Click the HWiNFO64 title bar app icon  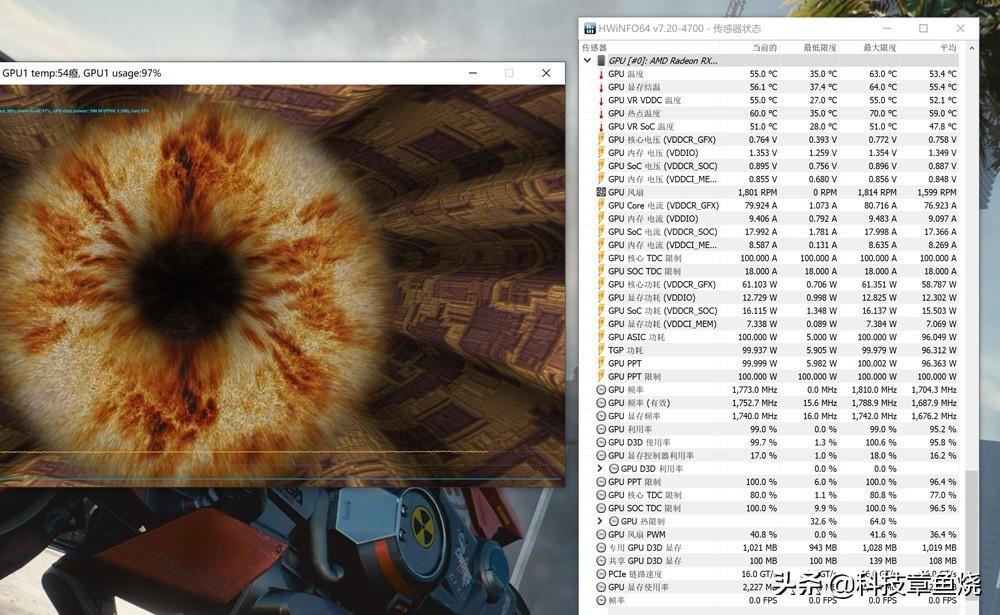point(590,29)
